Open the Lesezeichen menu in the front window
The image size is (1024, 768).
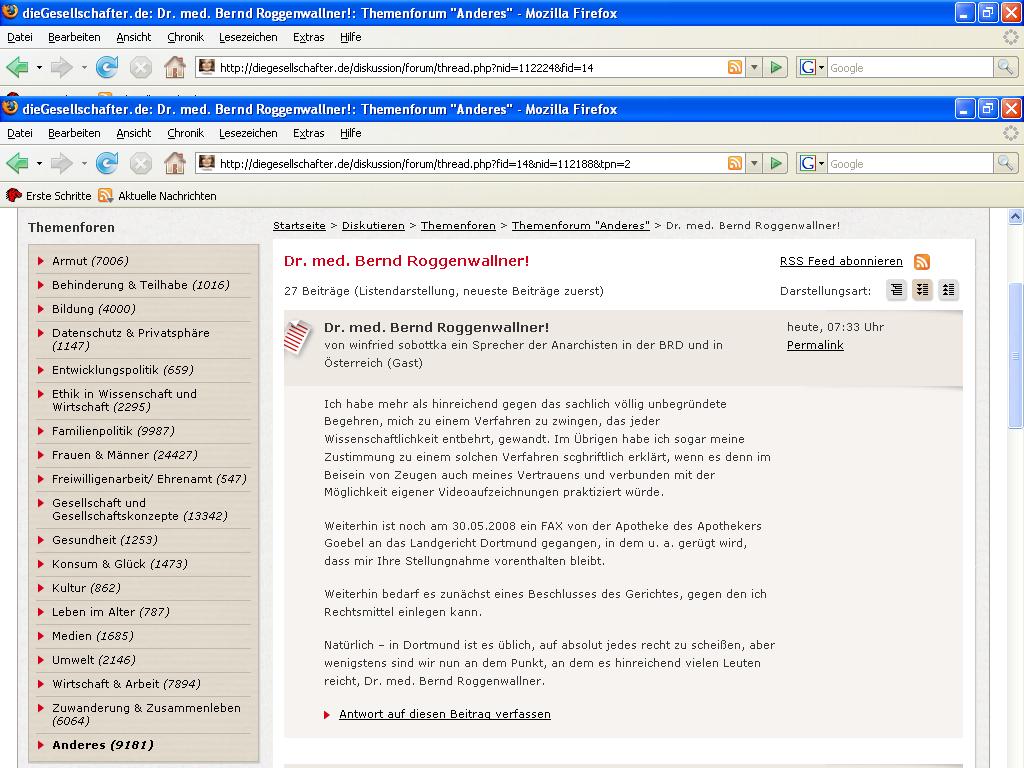pos(248,133)
